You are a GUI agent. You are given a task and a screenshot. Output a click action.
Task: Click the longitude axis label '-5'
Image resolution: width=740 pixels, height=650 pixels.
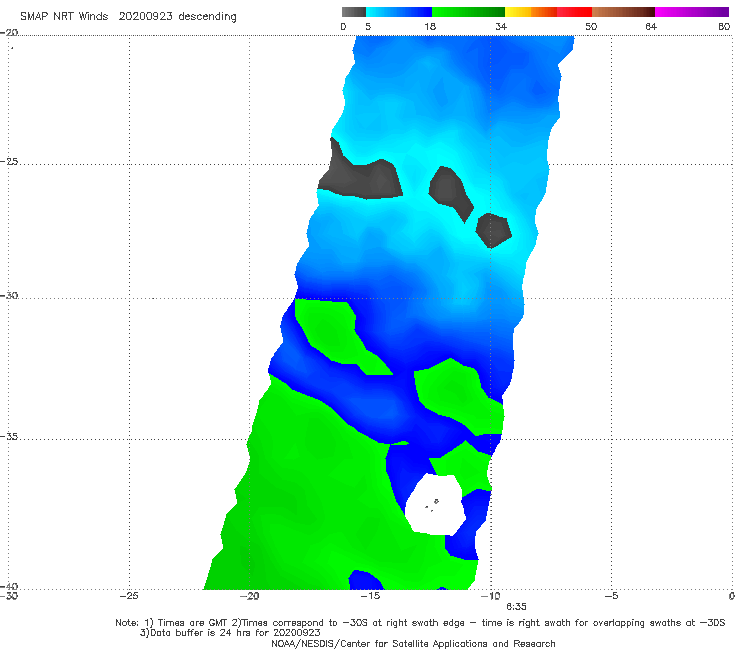611,596
